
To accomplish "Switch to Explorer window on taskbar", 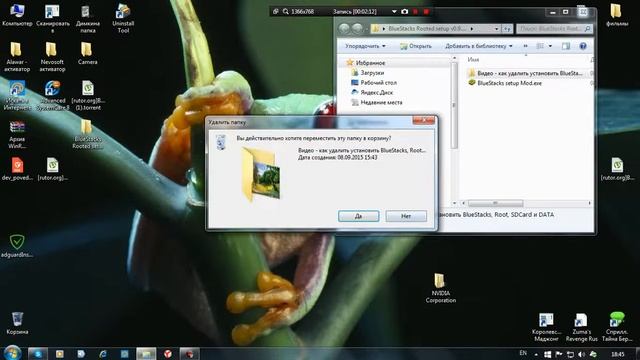I will coord(146,354).
